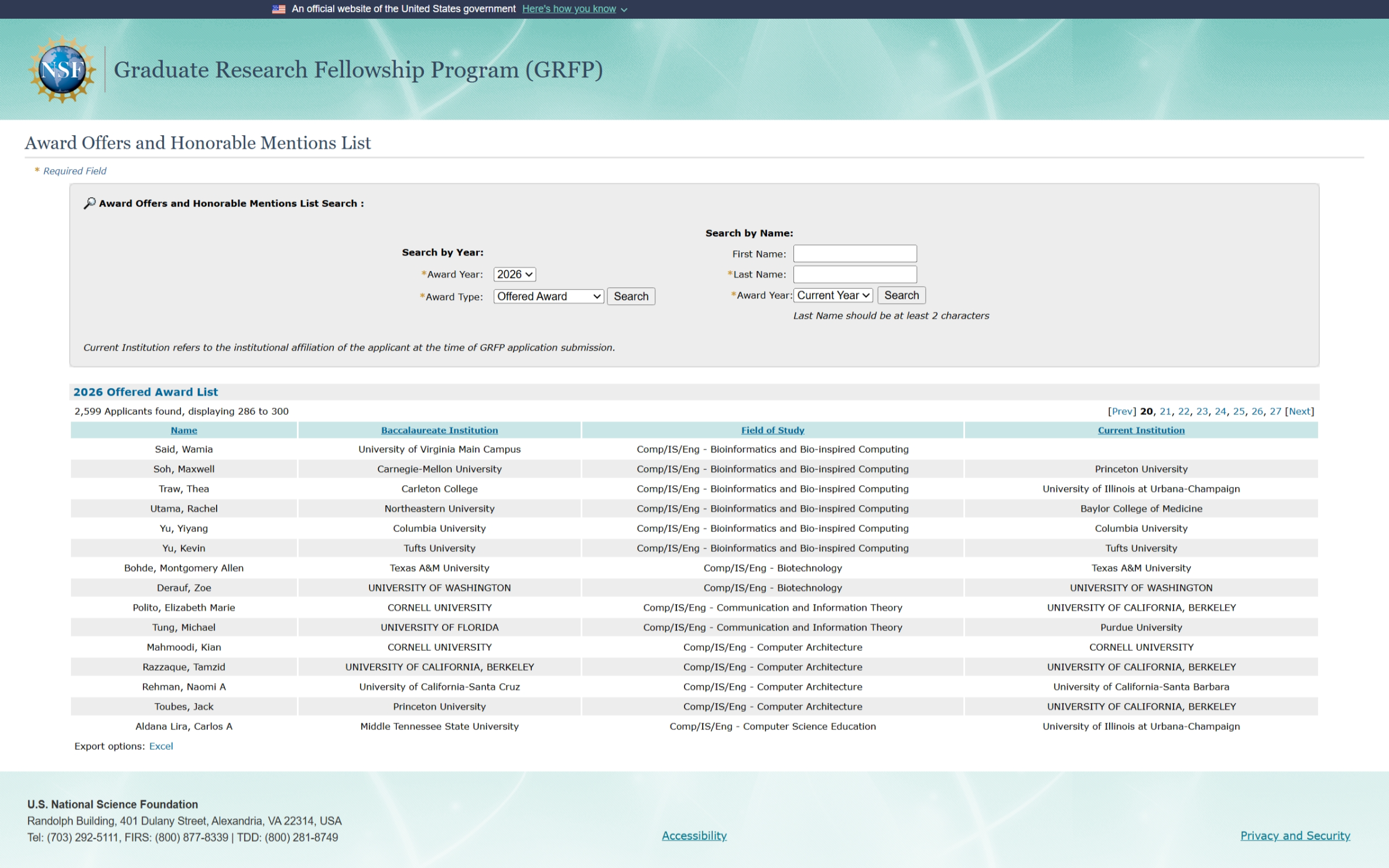Open the Accessibility footer link

click(x=694, y=836)
